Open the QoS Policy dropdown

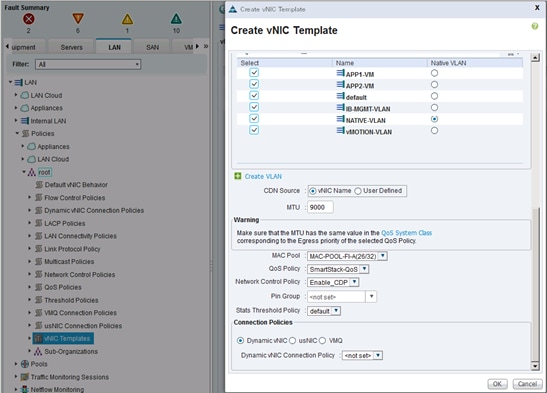click(x=364, y=269)
